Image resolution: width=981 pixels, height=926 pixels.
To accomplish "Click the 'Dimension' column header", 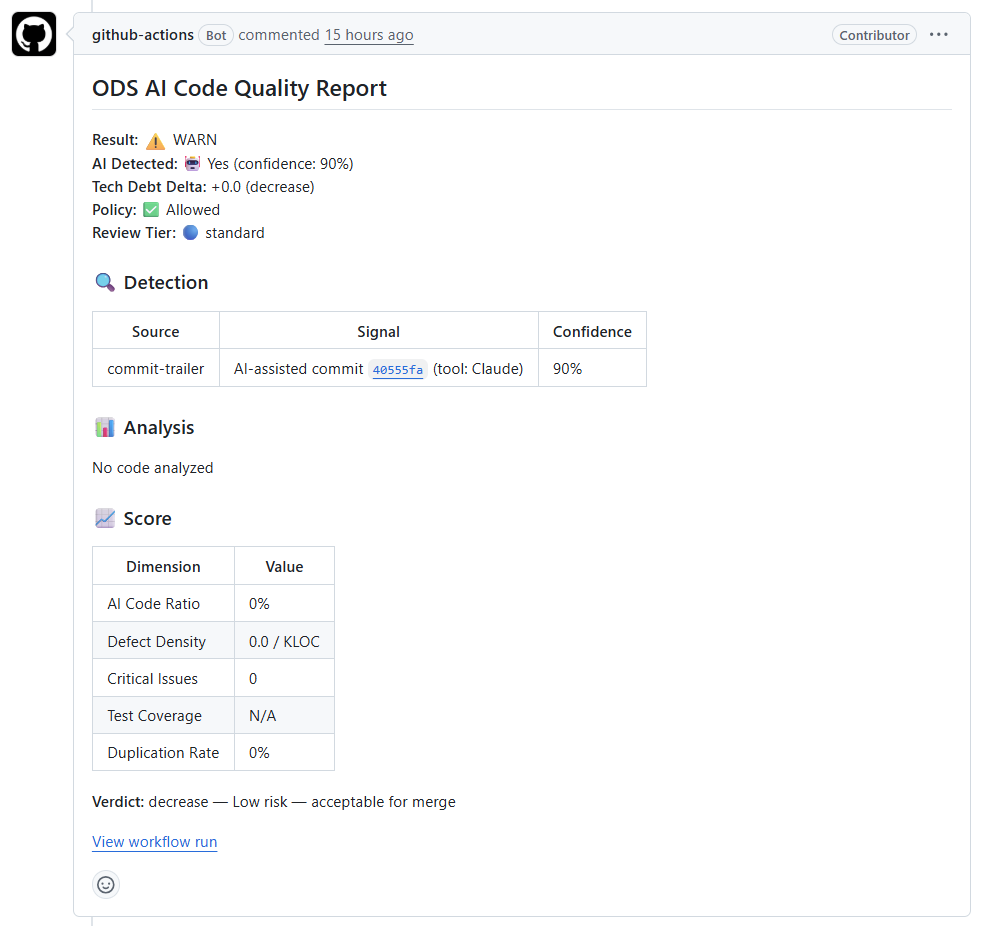I will click(163, 566).
